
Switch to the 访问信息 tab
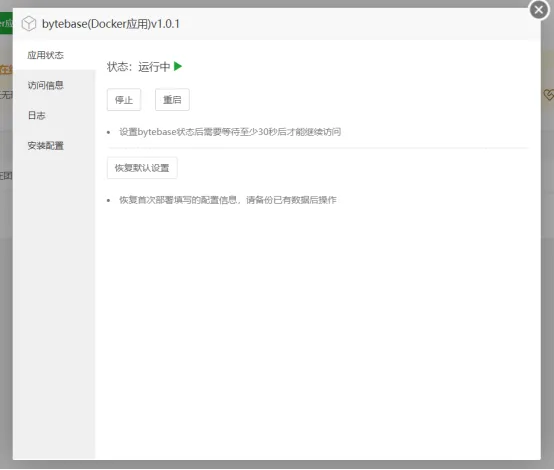[x=54, y=85]
